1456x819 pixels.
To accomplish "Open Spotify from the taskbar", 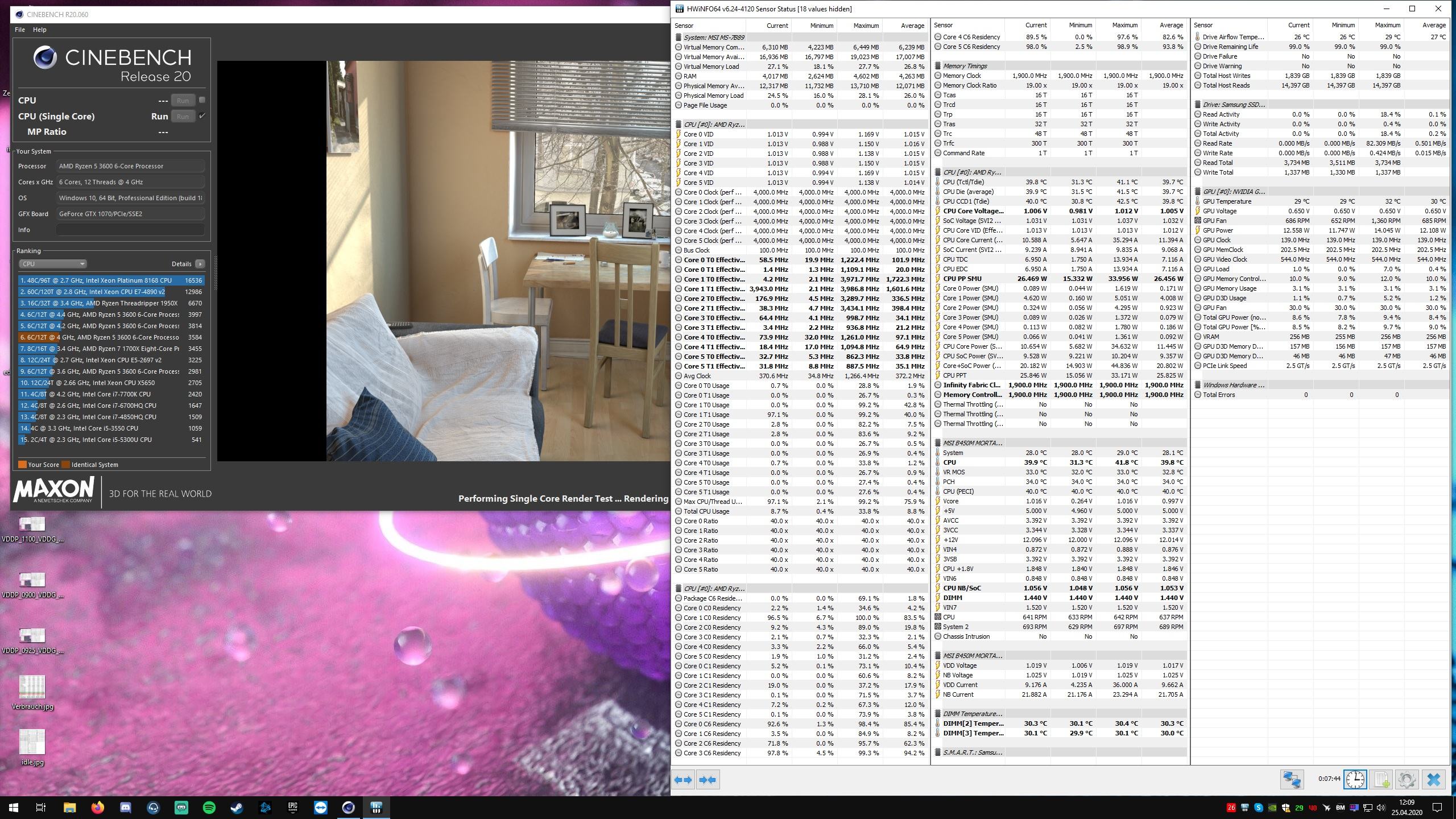I will click(209, 807).
